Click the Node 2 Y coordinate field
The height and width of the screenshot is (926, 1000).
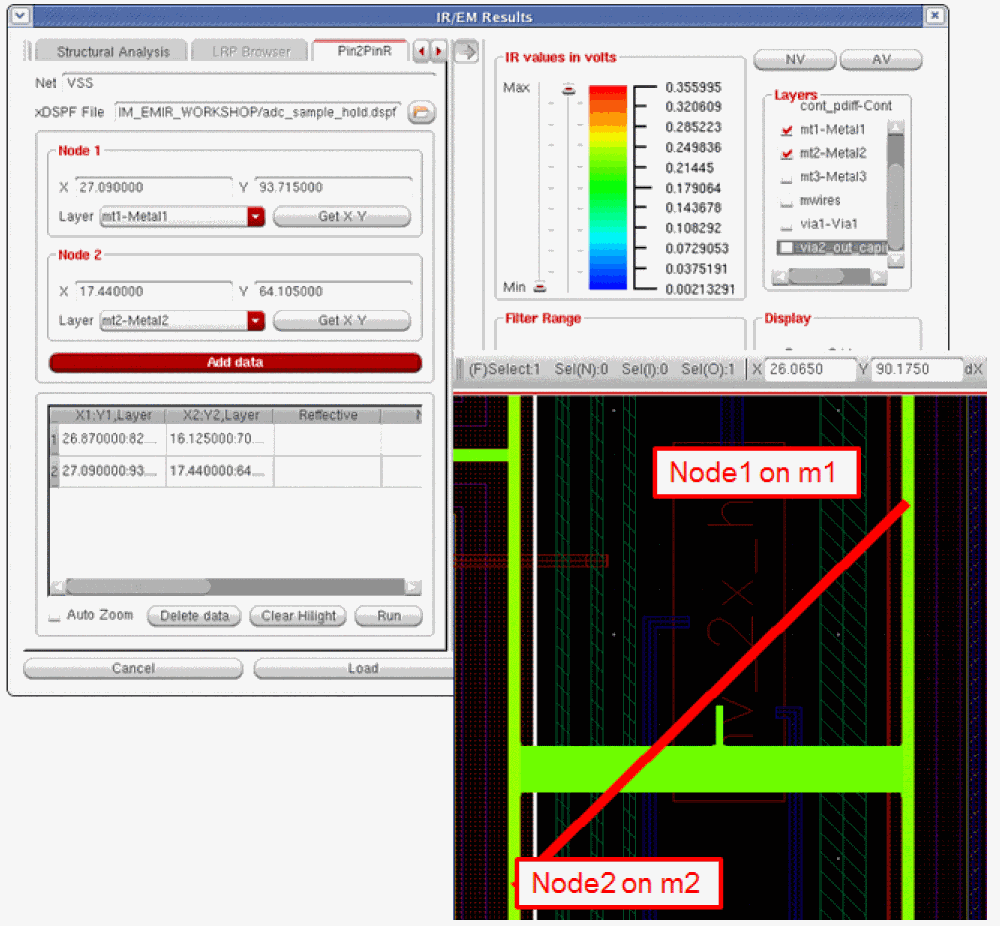334,291
